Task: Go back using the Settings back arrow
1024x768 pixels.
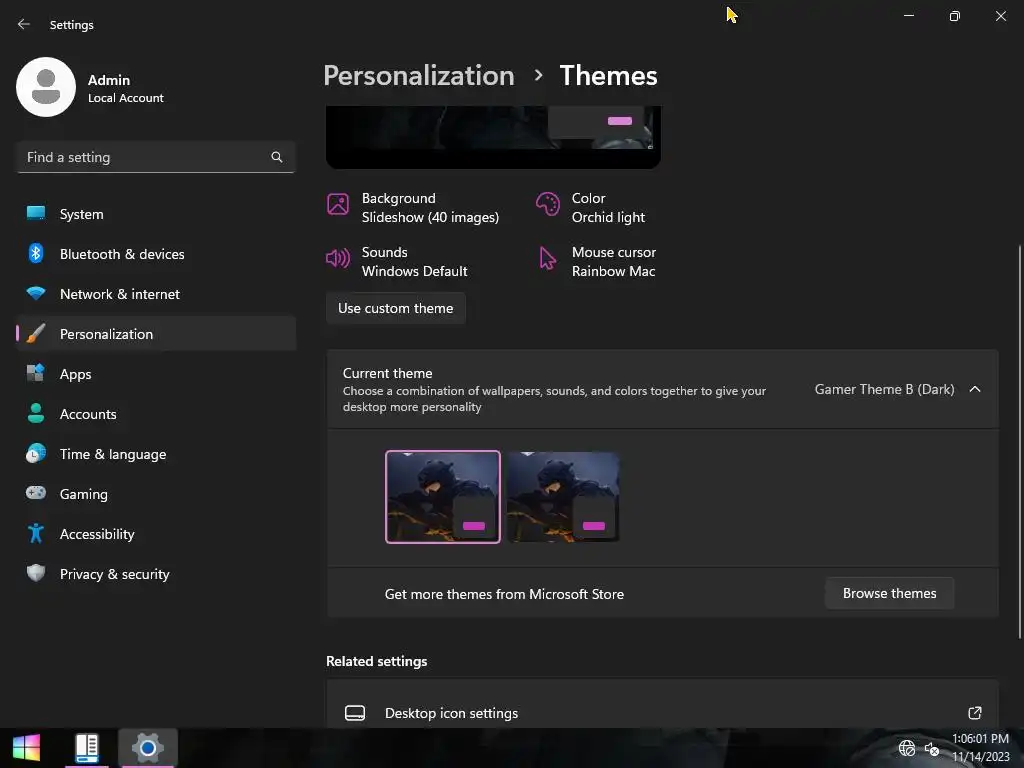Action: [x=24, y=24]
